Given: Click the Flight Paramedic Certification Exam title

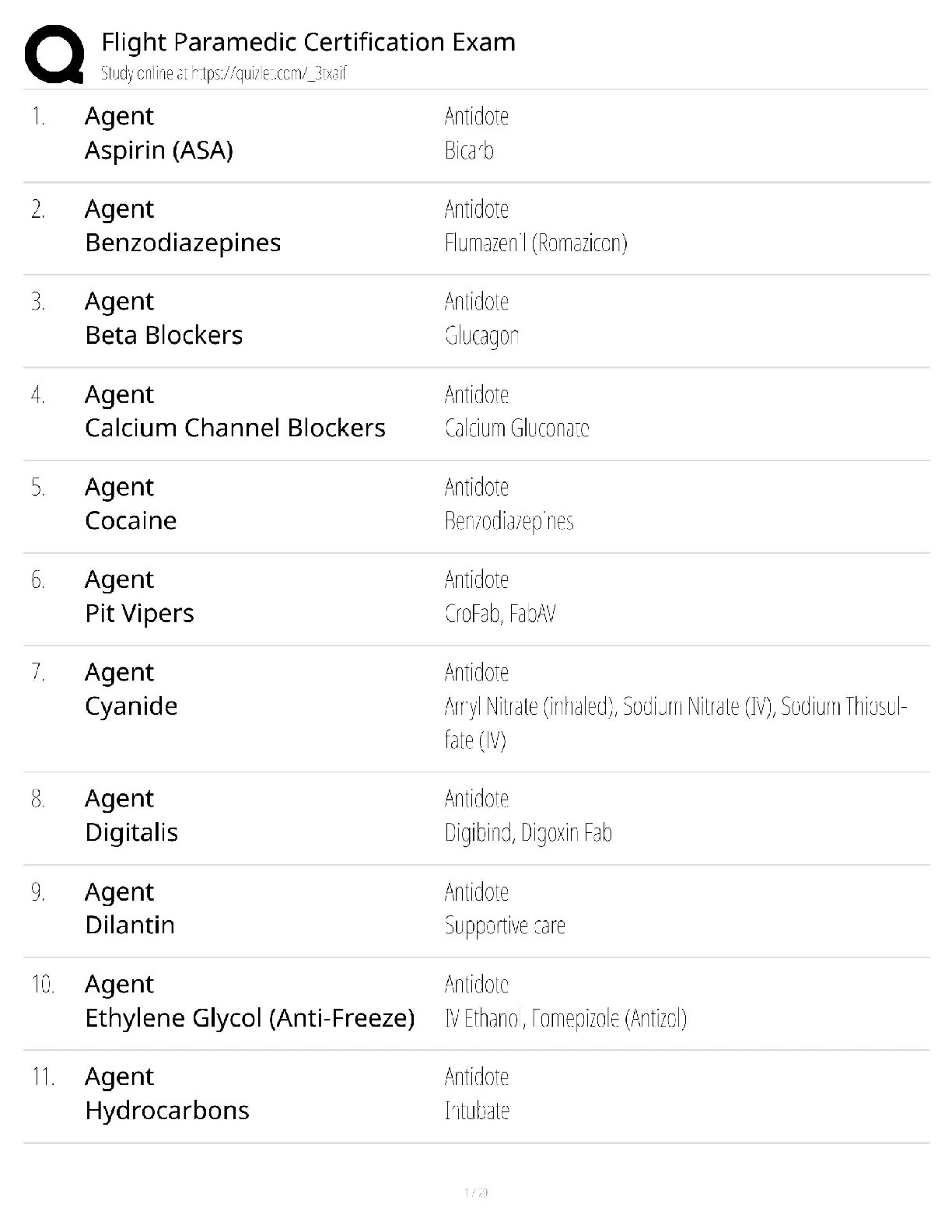Looking at the screenshot, I should (x=308, y=42).
